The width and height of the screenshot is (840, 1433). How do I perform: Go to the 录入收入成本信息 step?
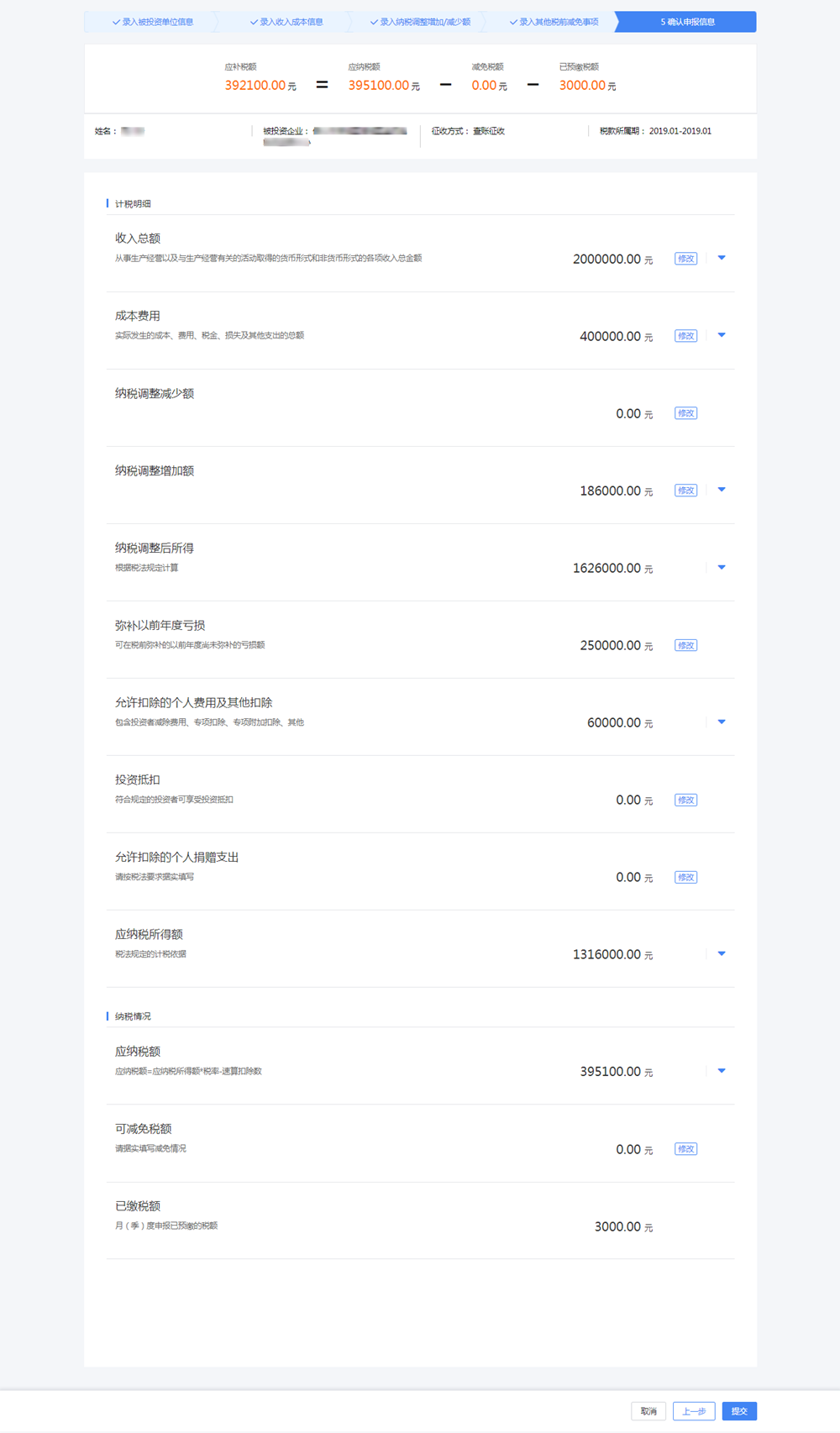(x=286, y=22)
